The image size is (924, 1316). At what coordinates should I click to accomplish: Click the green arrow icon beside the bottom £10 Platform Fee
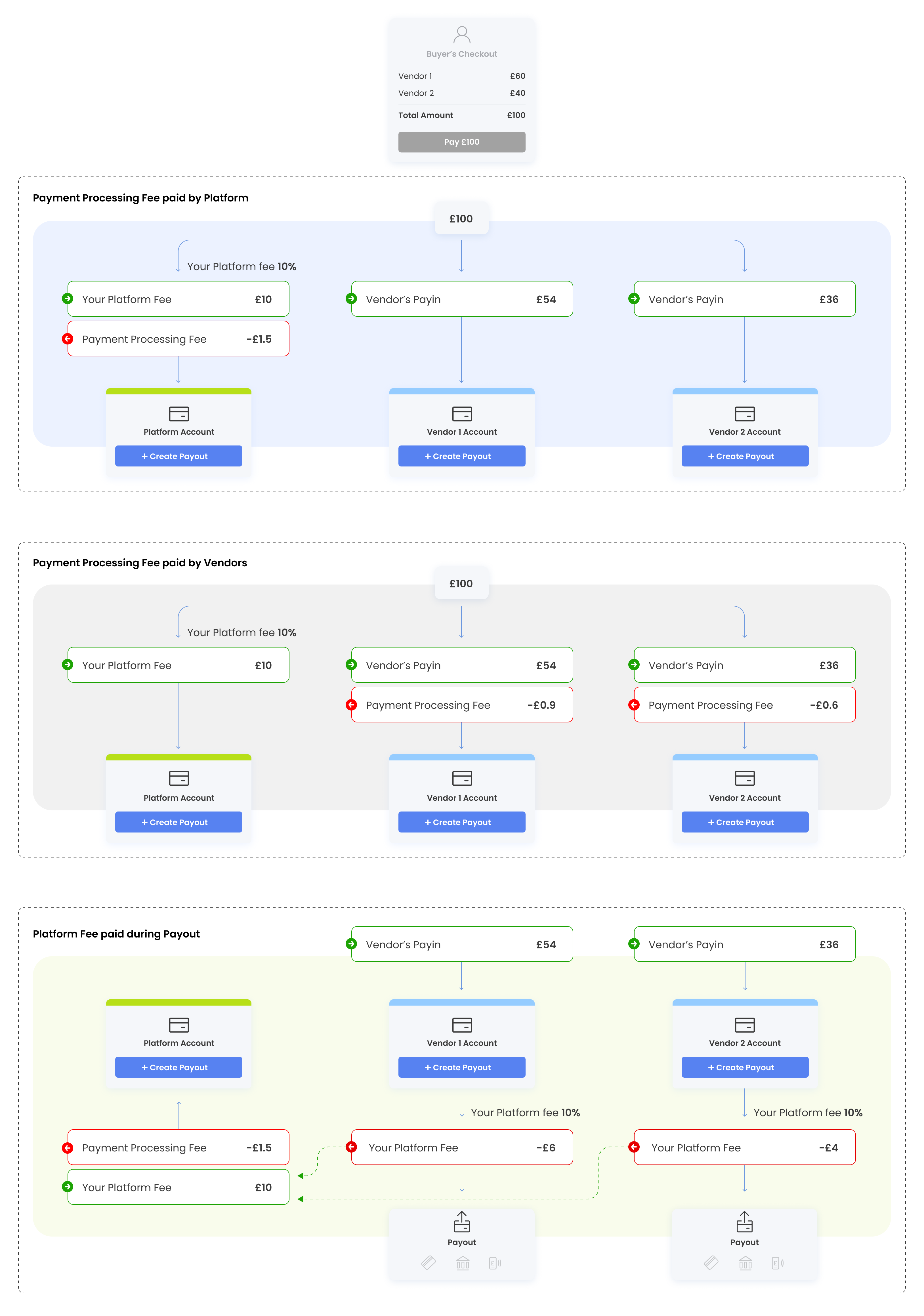pyautogui.click(x=68, y=1186)
